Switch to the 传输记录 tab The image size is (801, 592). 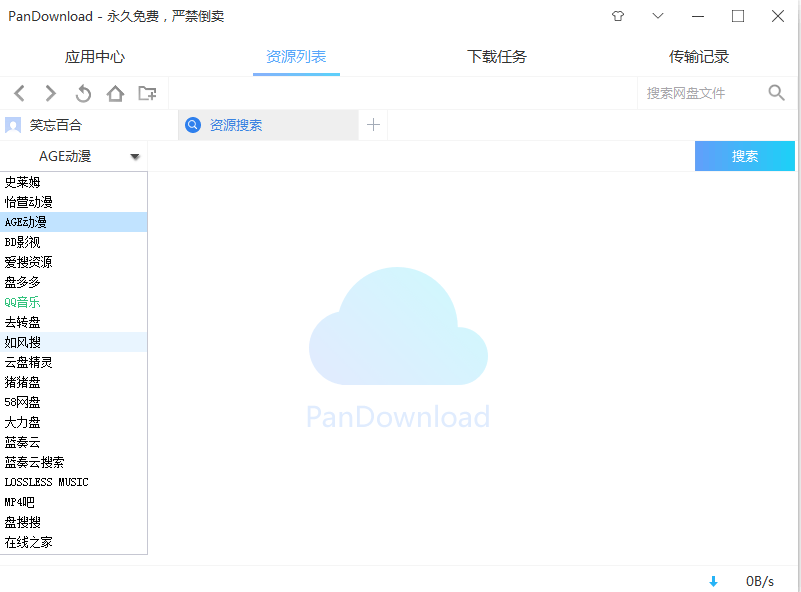pyautogui.click(x=699, y=57)
